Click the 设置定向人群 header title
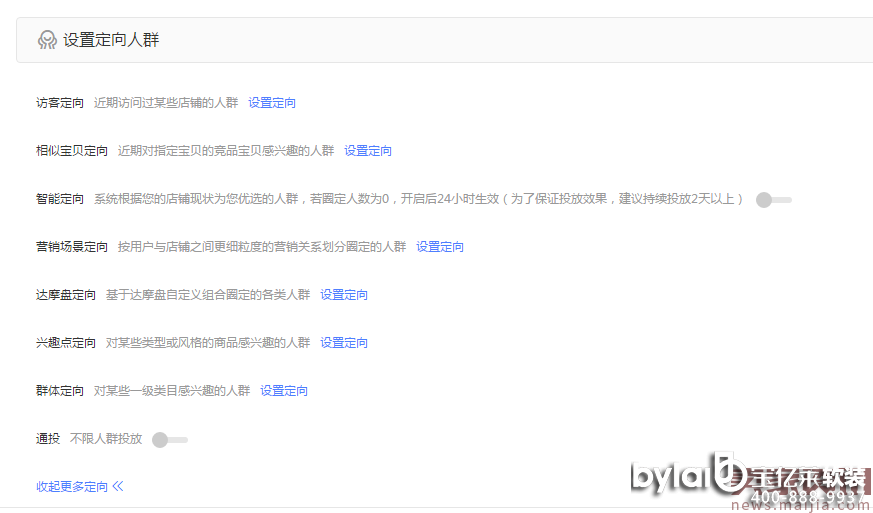 tap(111, 40)
